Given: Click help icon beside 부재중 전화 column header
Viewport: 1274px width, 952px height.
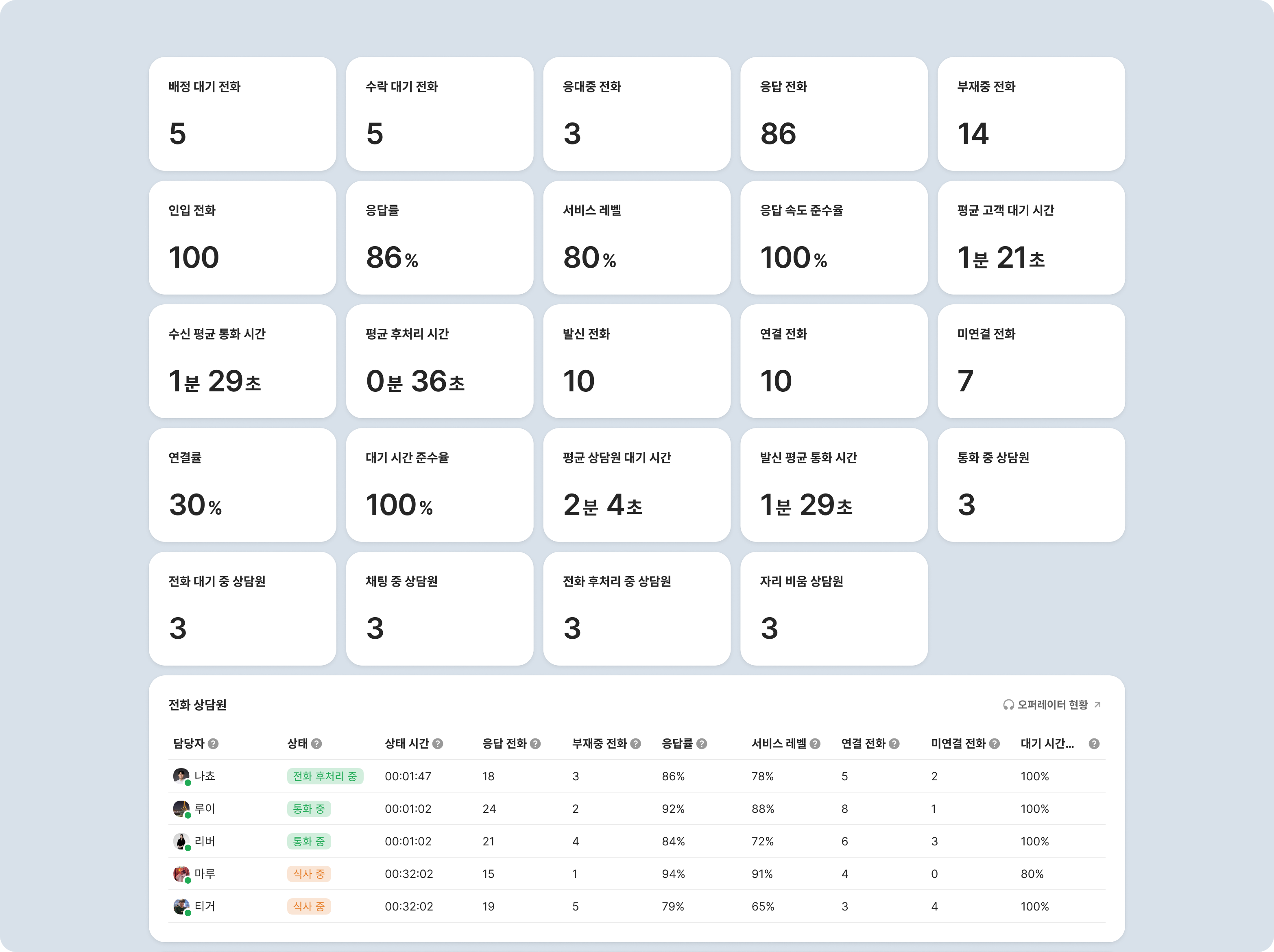Looking at the screenshot, I should 635,744.
